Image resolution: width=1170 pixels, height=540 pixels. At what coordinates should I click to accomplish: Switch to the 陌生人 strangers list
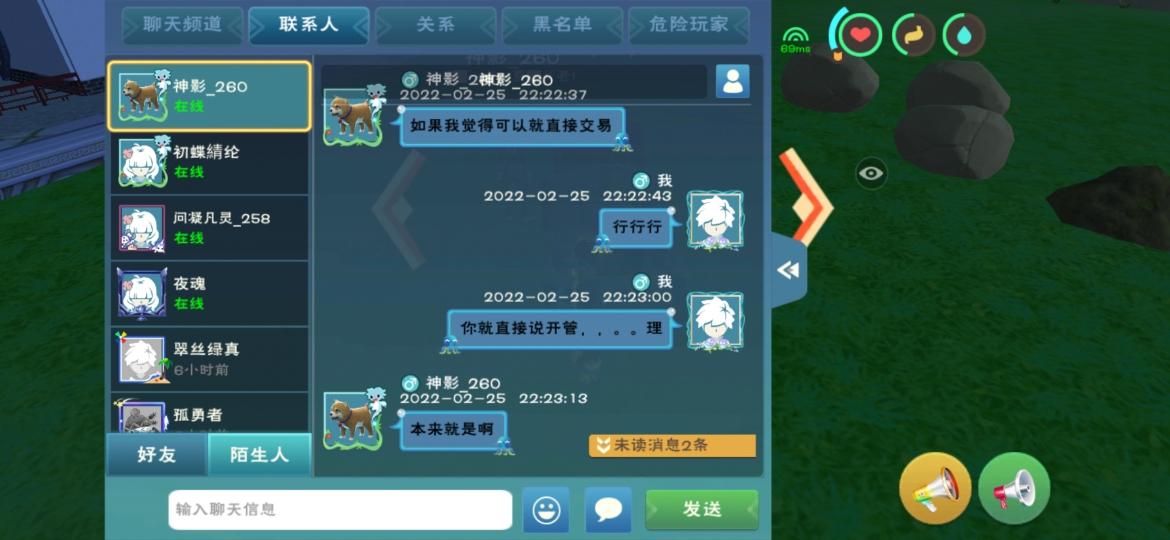click(259, 454)
